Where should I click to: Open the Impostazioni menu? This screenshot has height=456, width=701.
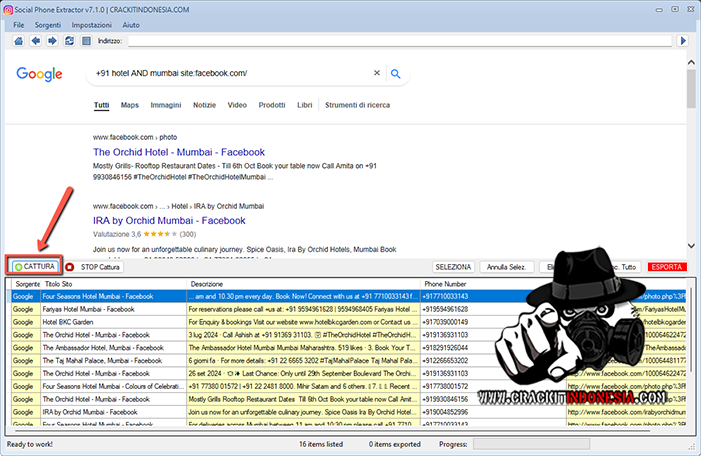tap(92, 23)
